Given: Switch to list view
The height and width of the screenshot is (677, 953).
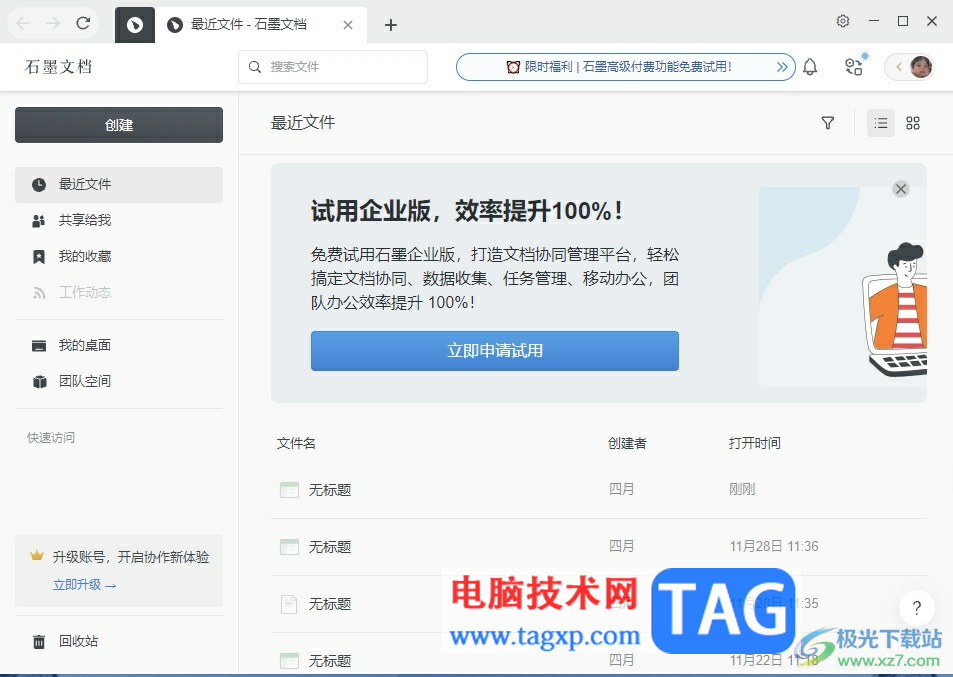Looking at the screenshot, I should coord(881,123).
